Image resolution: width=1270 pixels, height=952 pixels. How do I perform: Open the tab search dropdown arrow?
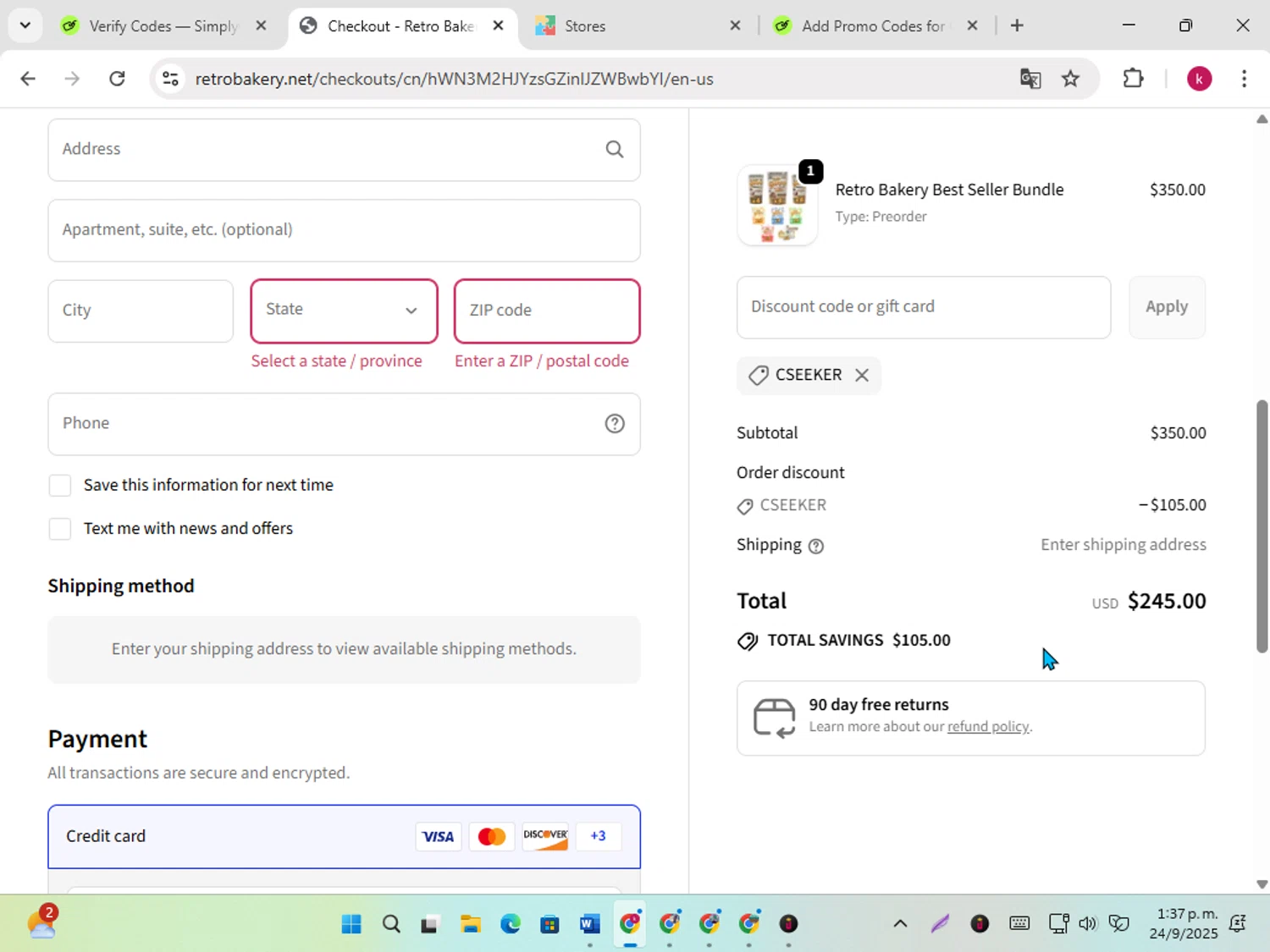point(25,25)
